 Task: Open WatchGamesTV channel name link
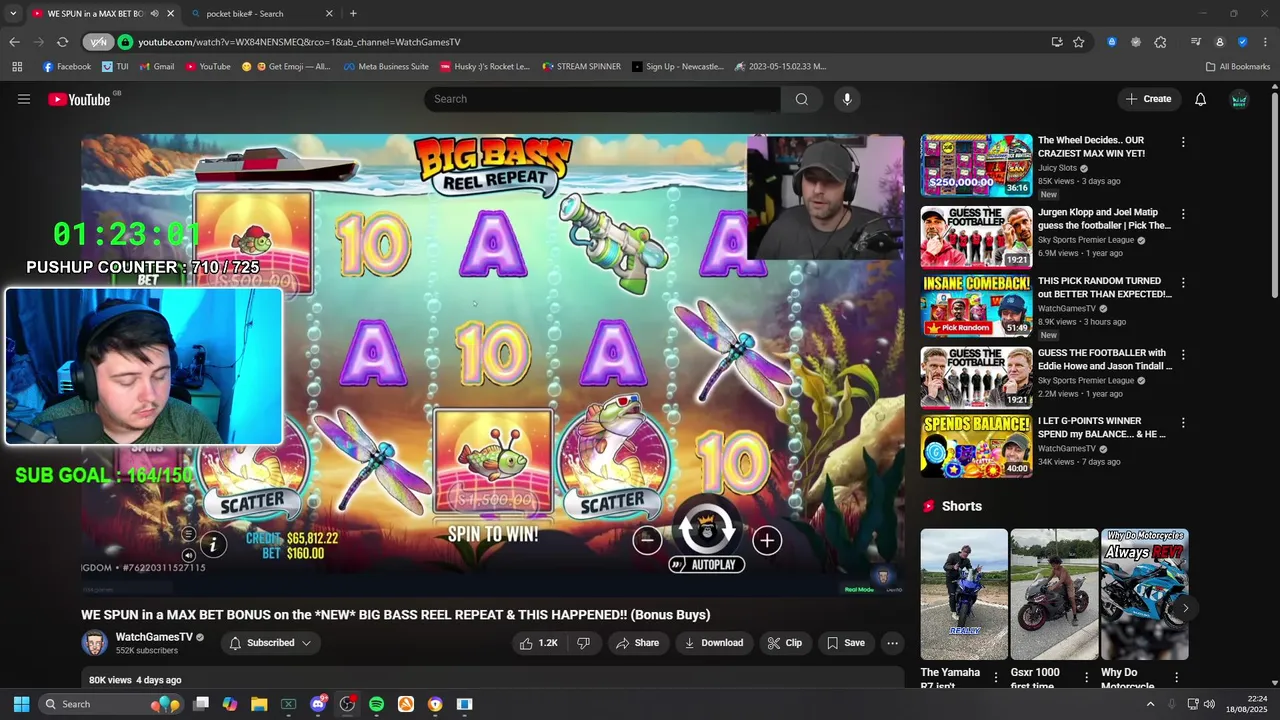tap(154, 637)
